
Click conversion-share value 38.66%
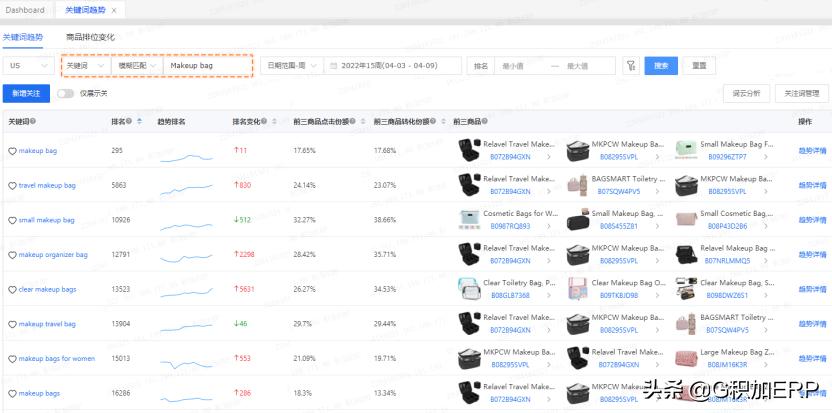(x=385, y=220)
